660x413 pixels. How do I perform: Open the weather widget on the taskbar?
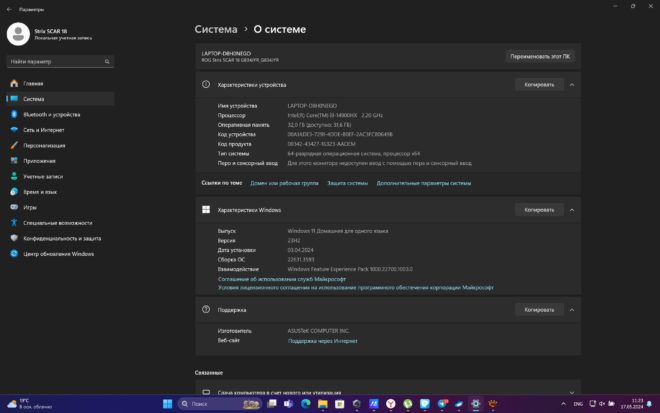coord(29,404)
